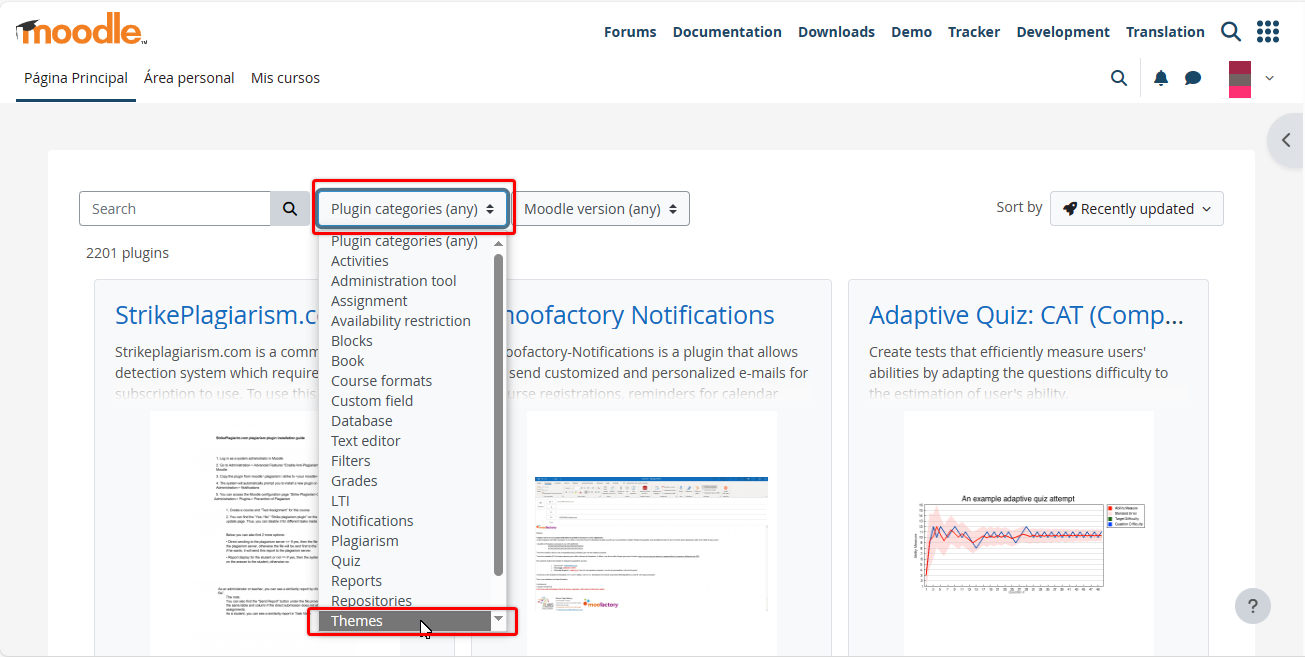1305x657 pixels.
Task: Open the Tracker link
Action: point(974,32)
